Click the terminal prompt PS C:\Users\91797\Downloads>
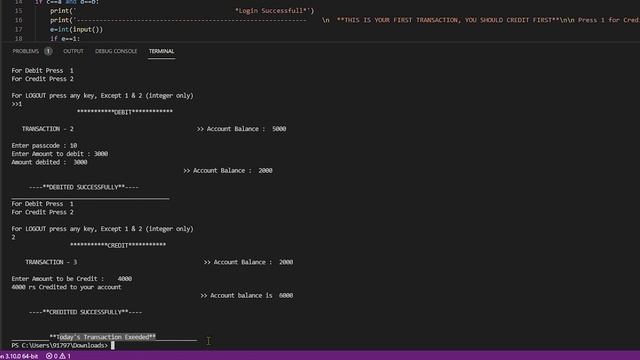Image resolution: width=640 pixels, height=360 pixels. [60, 345]
